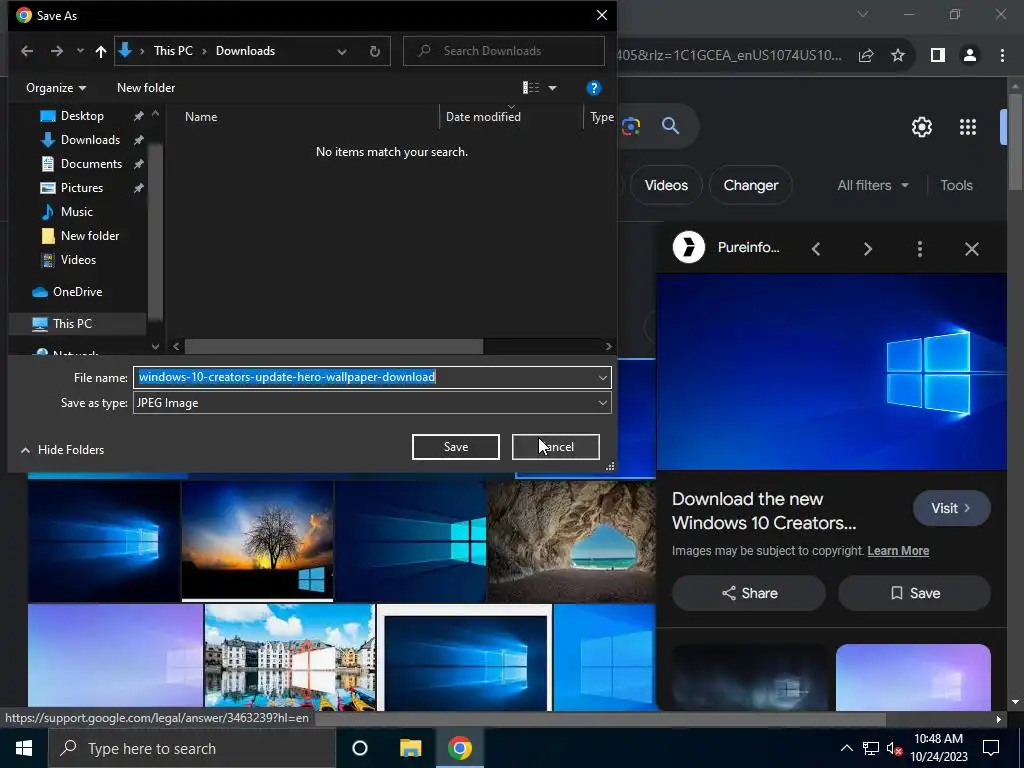
Task: Sort by the Name column
Action: point(201,117)
